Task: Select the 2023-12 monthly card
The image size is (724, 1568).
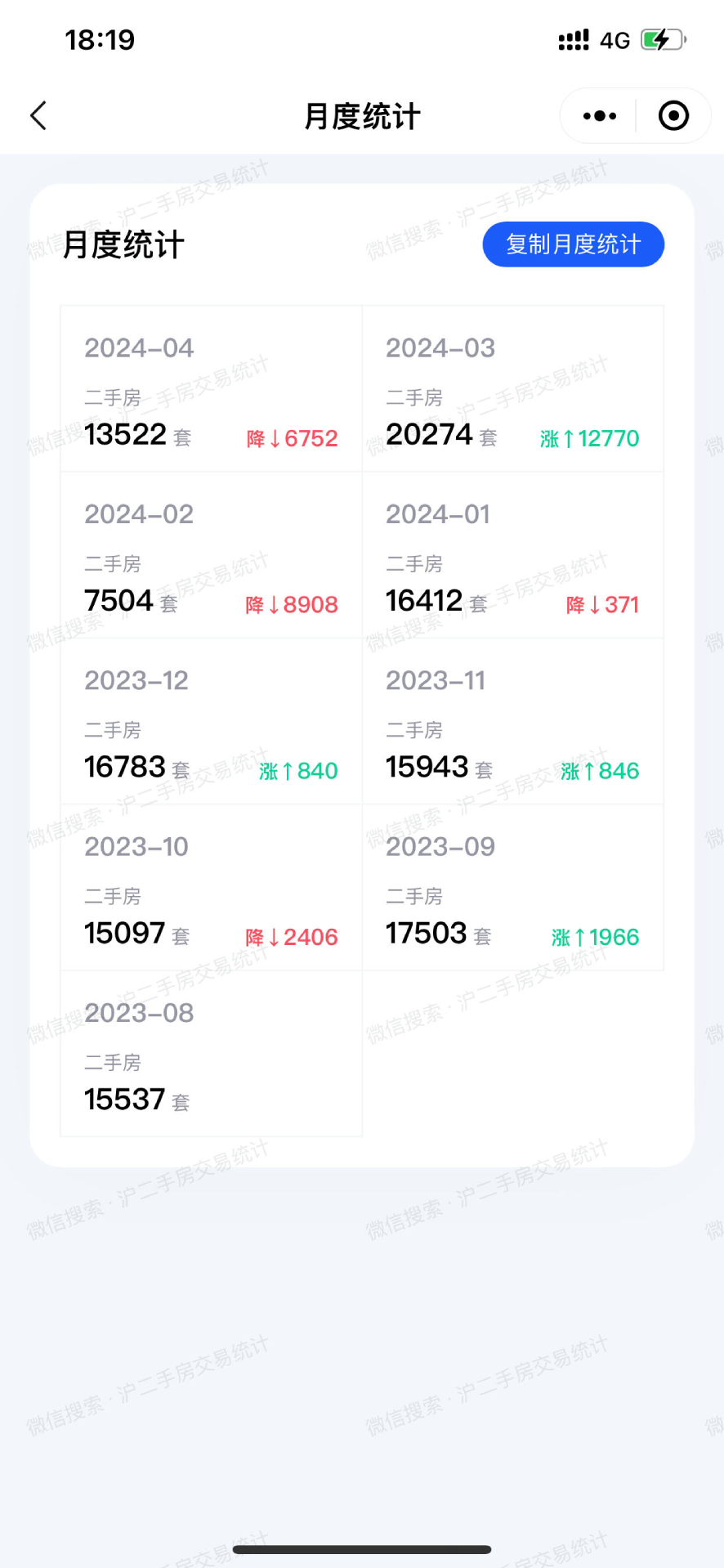Action: coord(211,721)
